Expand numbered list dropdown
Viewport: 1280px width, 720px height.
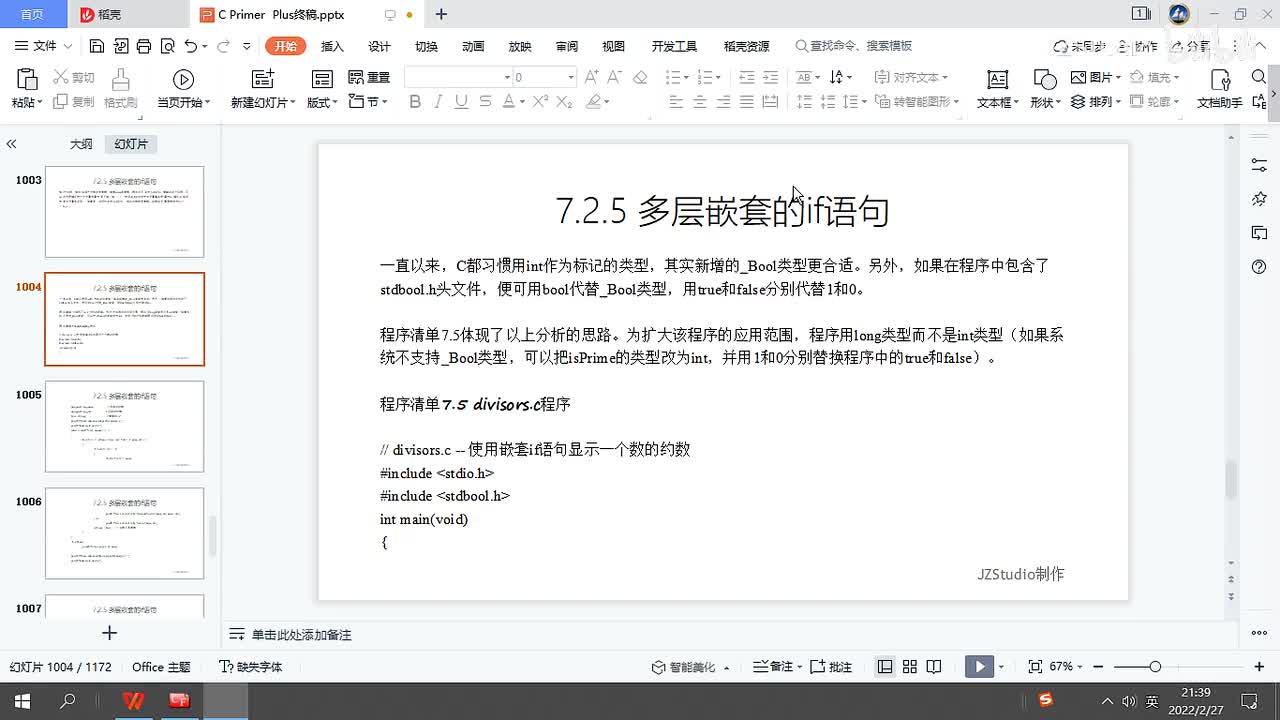pyautogui.click(x=719, y=77)
